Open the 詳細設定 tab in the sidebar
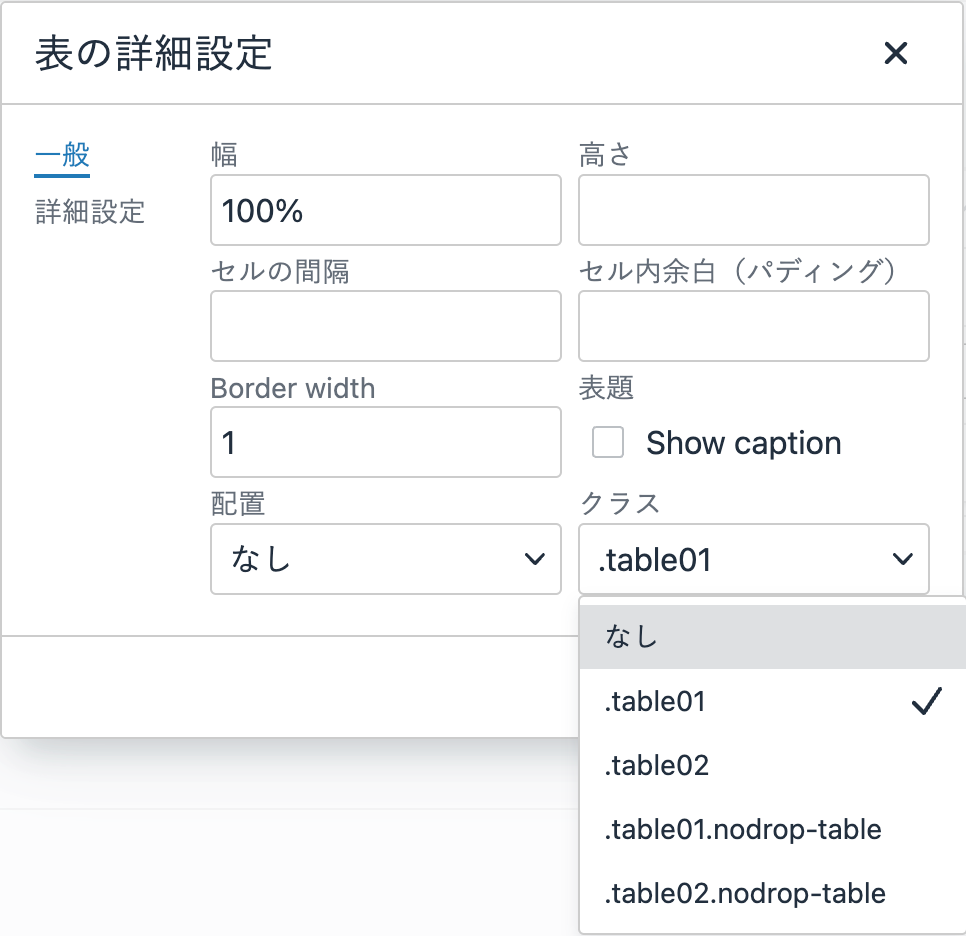The height and width of the screenshot is (936, 966). (x=90, y=211)
